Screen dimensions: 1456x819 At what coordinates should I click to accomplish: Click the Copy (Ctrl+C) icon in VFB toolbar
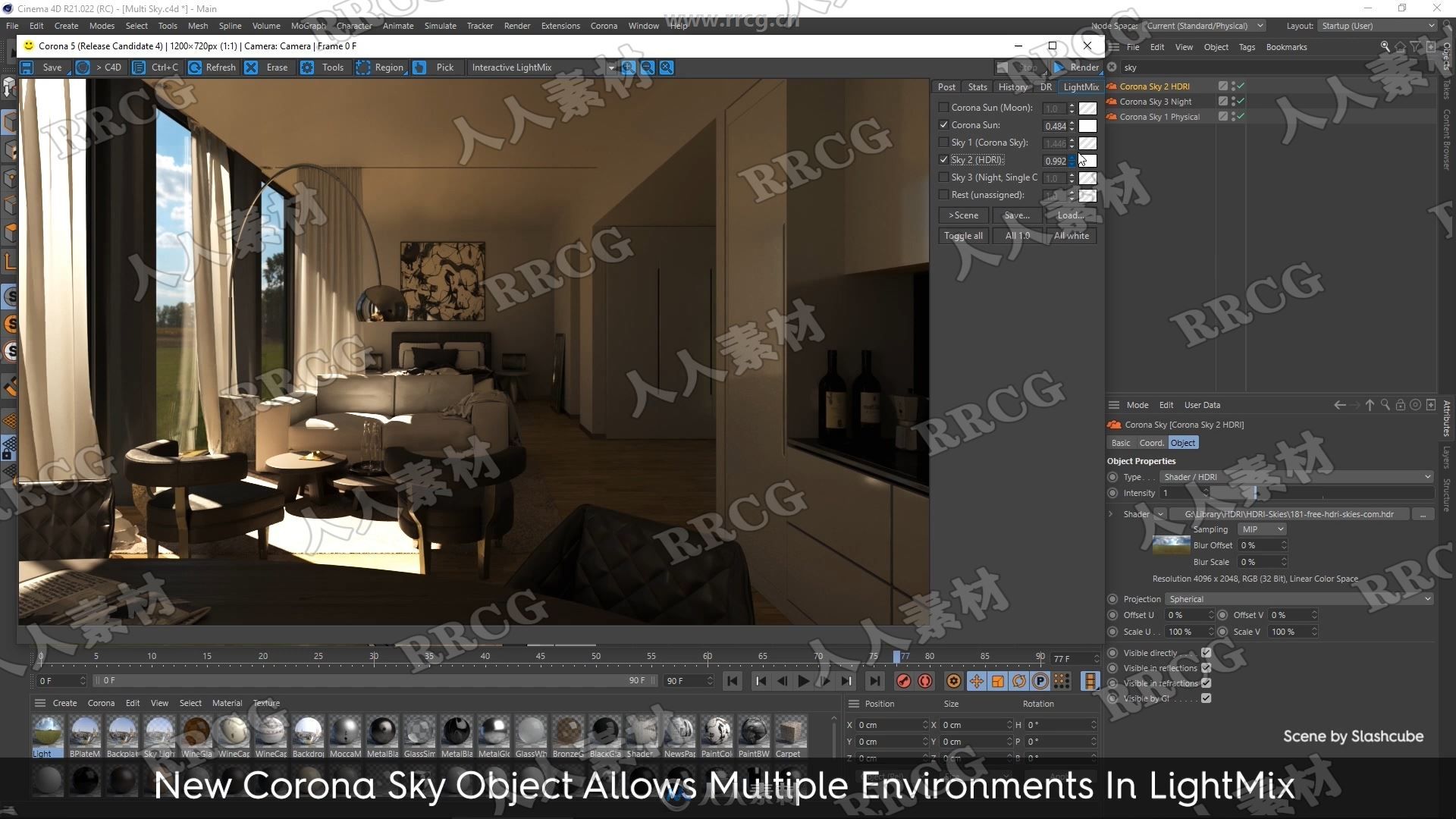pyautogui.click(x=139, y=67)
